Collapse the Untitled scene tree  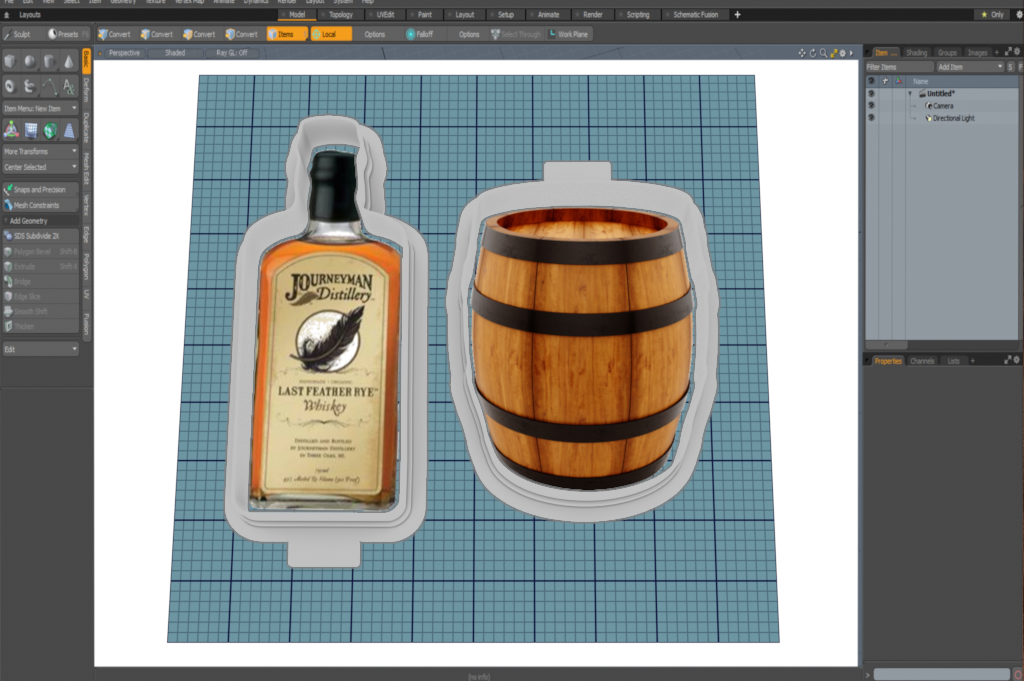tap(910, 93)
